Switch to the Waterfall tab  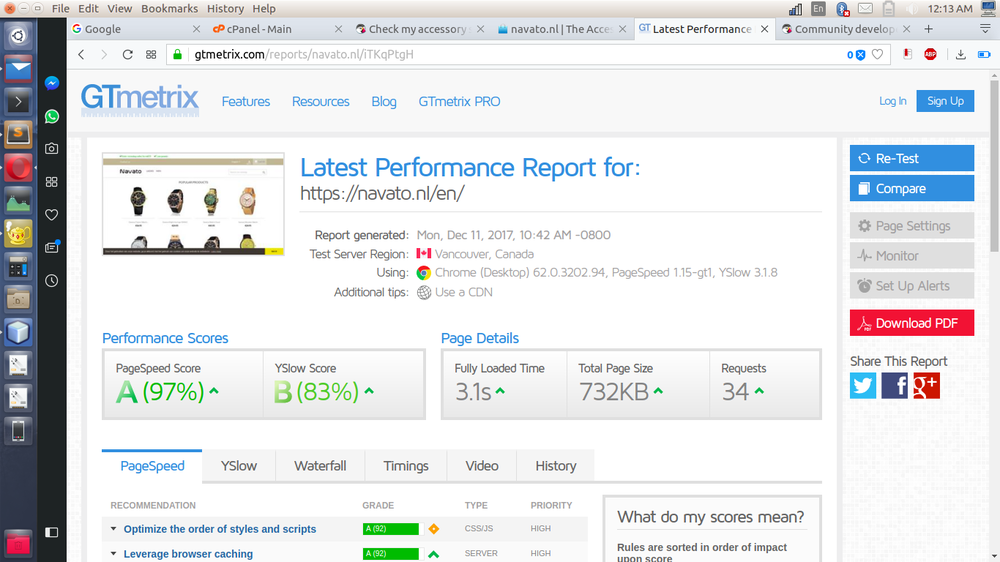320,466
